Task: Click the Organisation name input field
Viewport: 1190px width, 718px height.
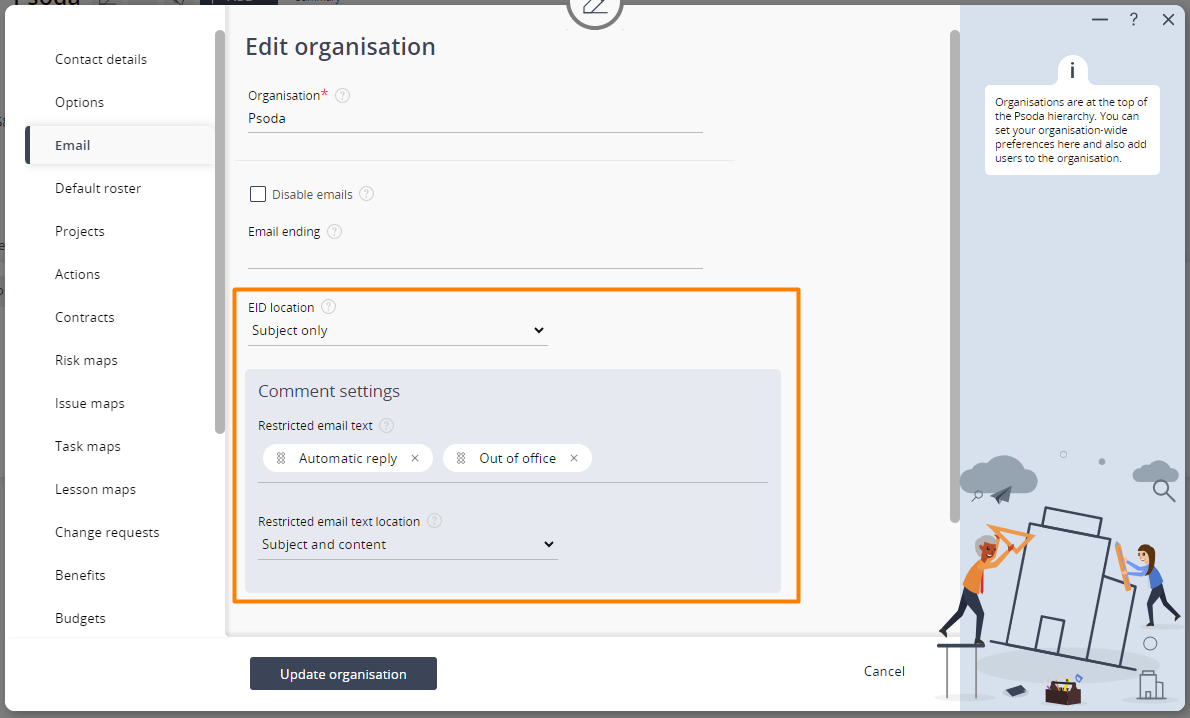Action: coord(475,119)
